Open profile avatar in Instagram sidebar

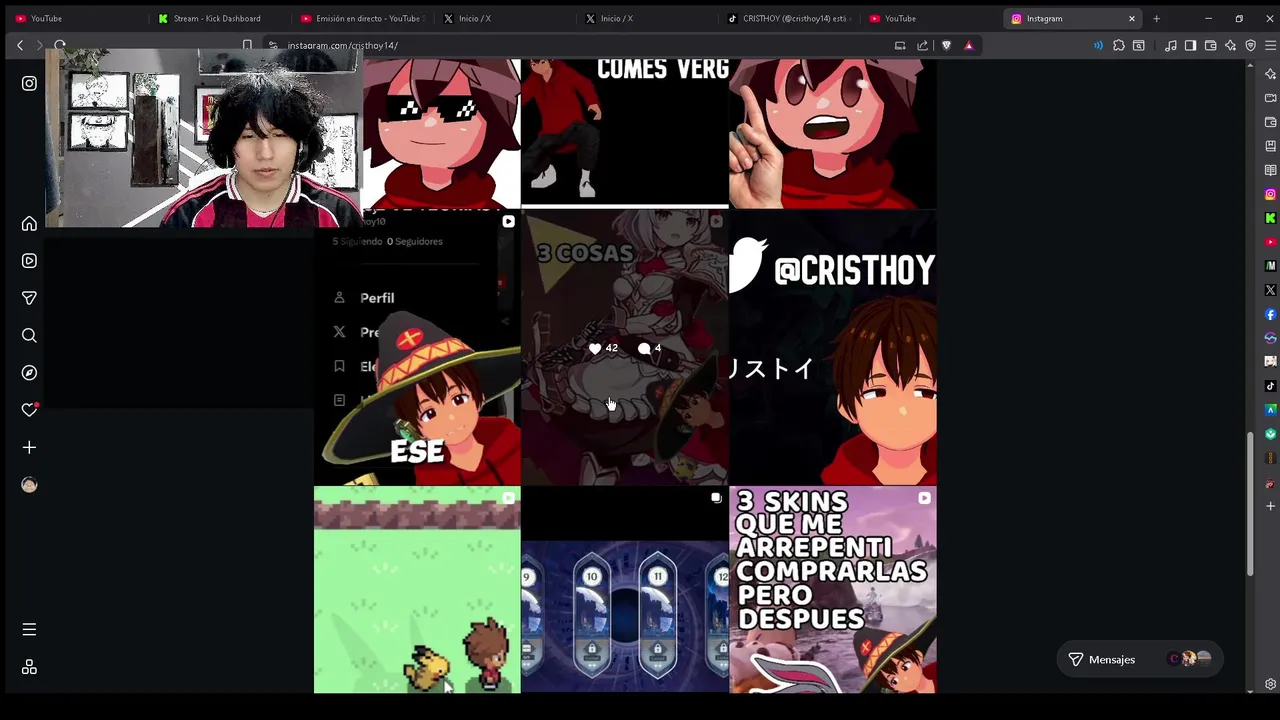29,485
